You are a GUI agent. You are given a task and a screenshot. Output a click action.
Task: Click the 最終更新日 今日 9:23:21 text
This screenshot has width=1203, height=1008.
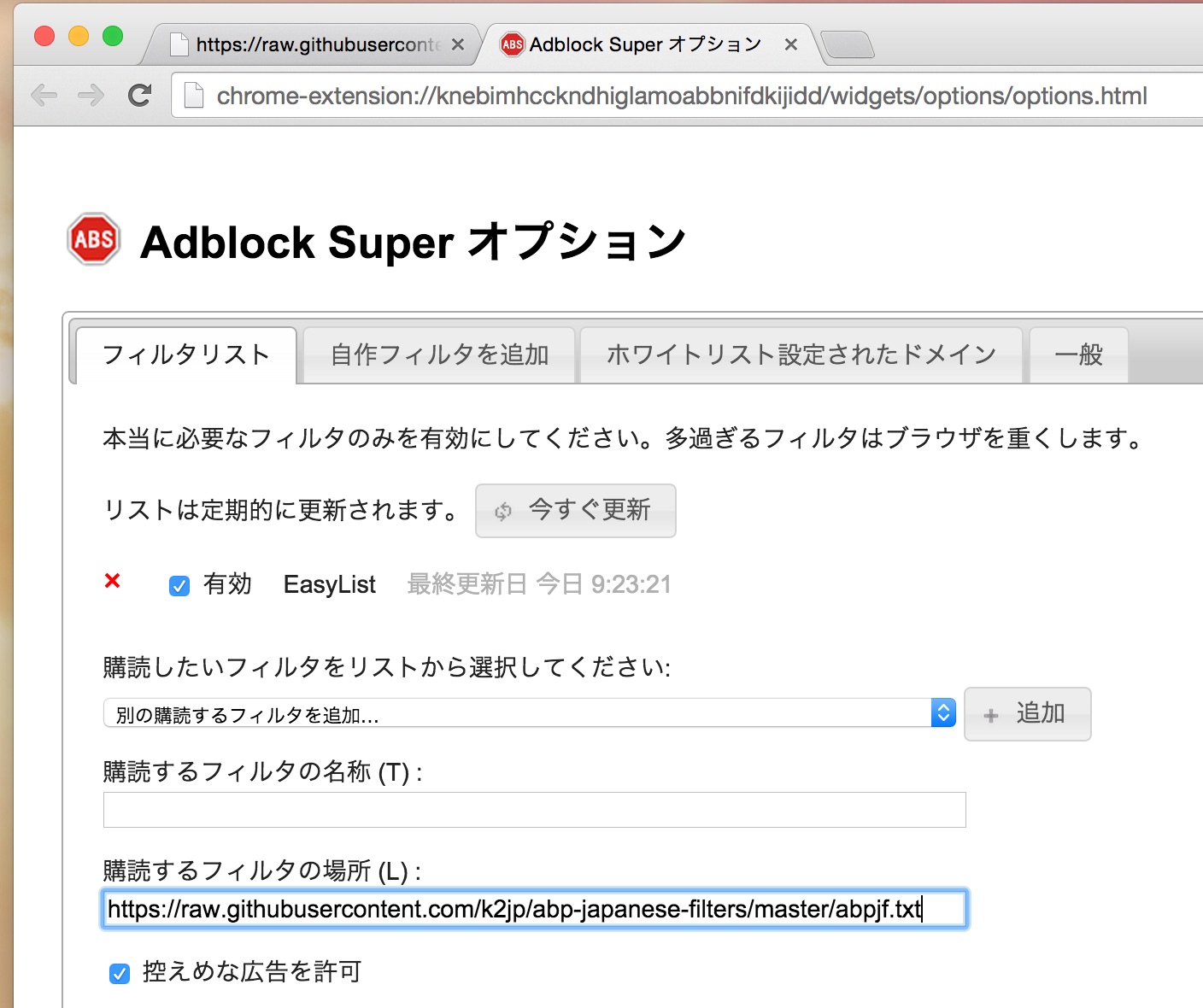(x=539, y=585)
